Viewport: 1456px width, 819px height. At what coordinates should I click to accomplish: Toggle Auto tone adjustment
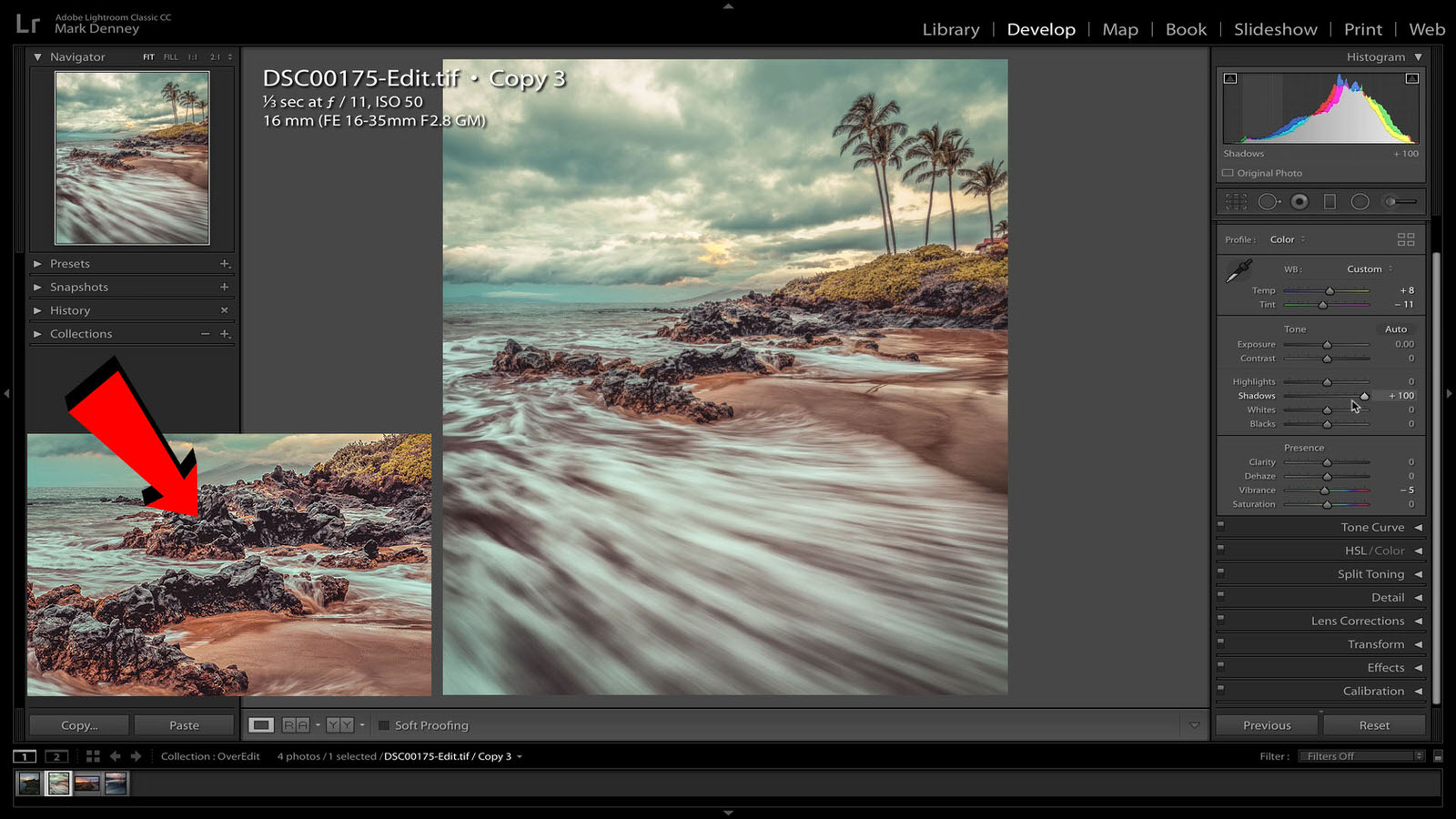pyautogui.click(x=1397, y=329)
